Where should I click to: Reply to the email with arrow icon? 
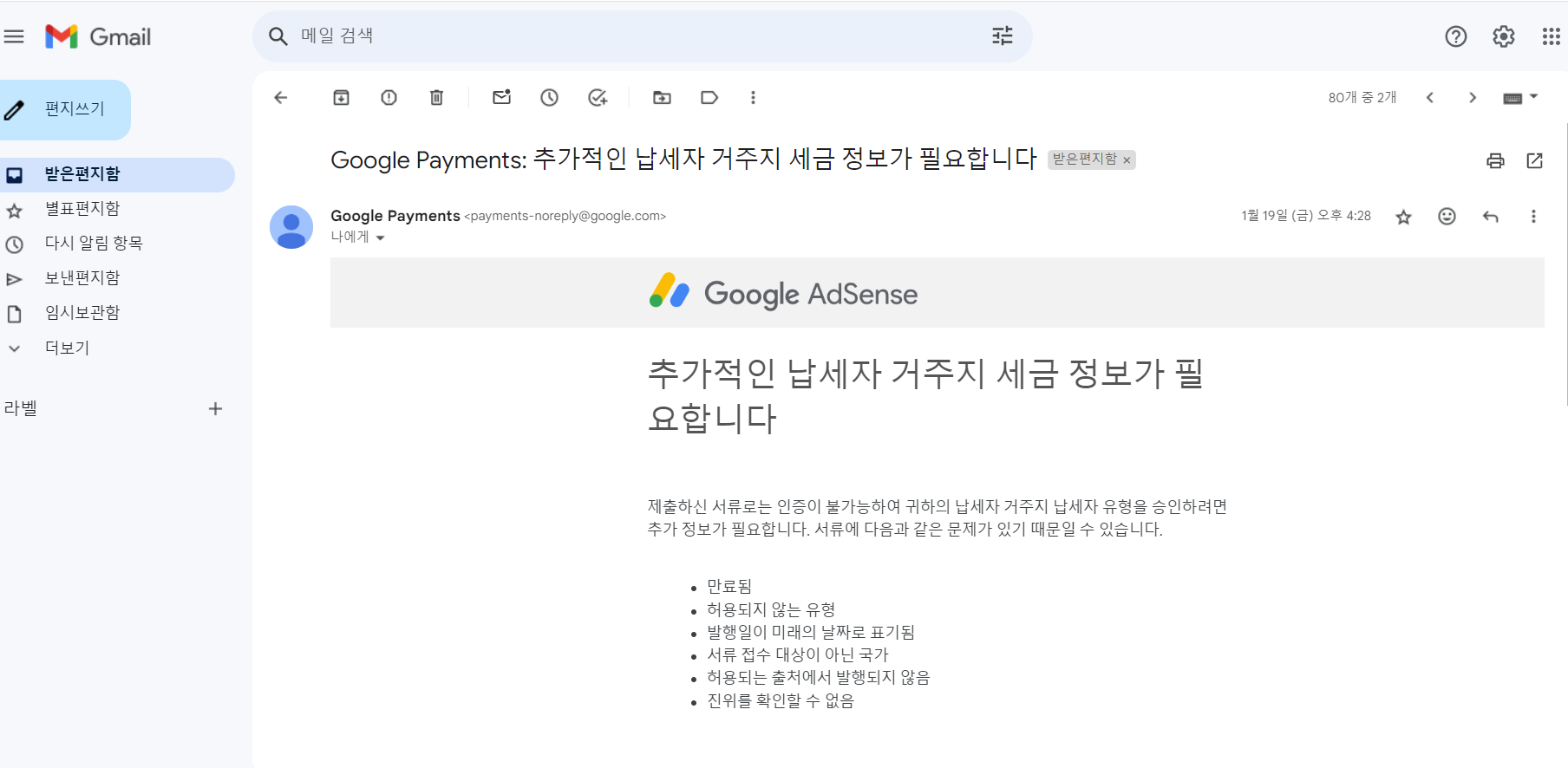1491,217
